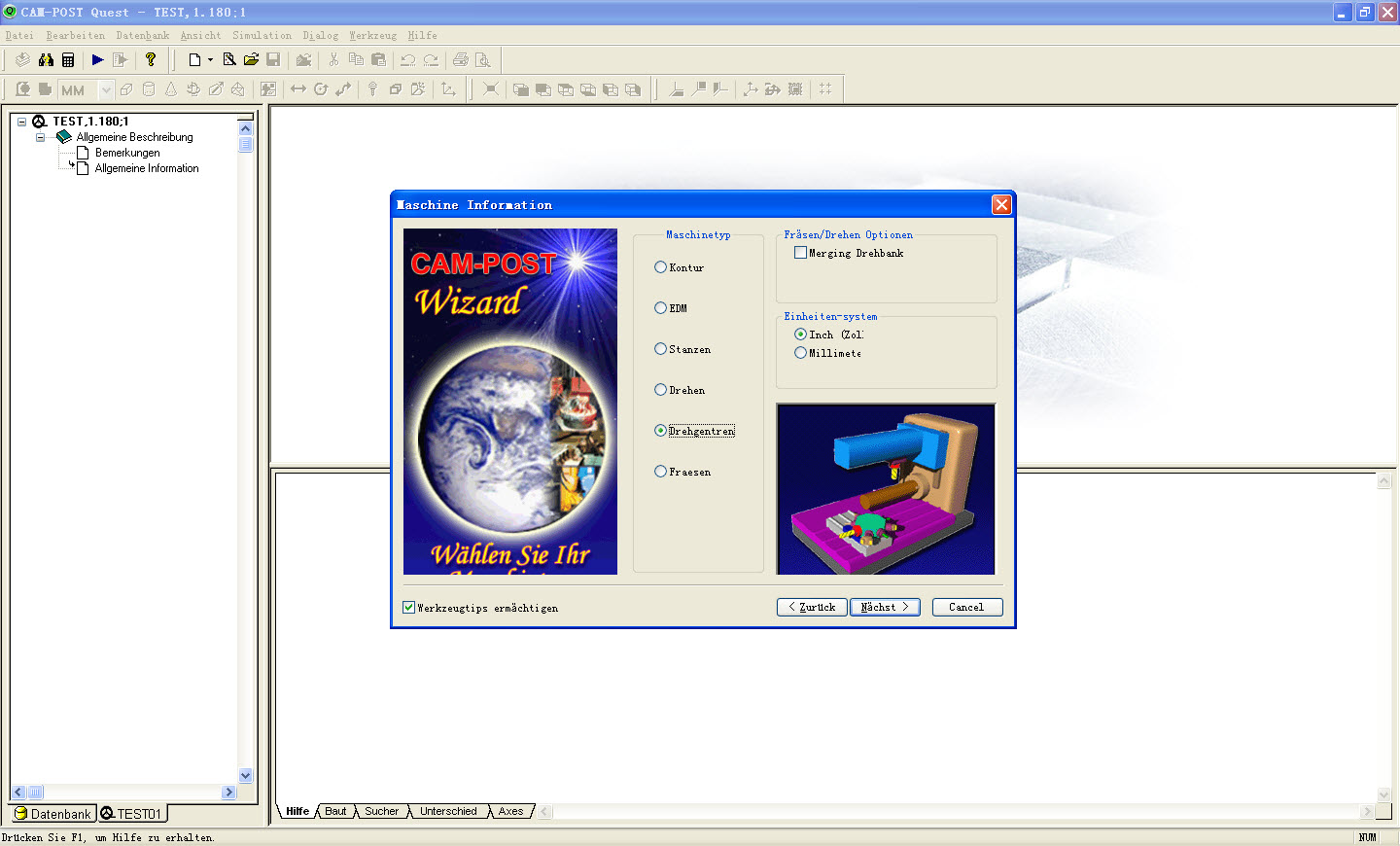Image resolution: width=1400 pixels, height=846 pixels.
Task: Click tree panel scroll down arrow
Action: (x=246, y=775)
